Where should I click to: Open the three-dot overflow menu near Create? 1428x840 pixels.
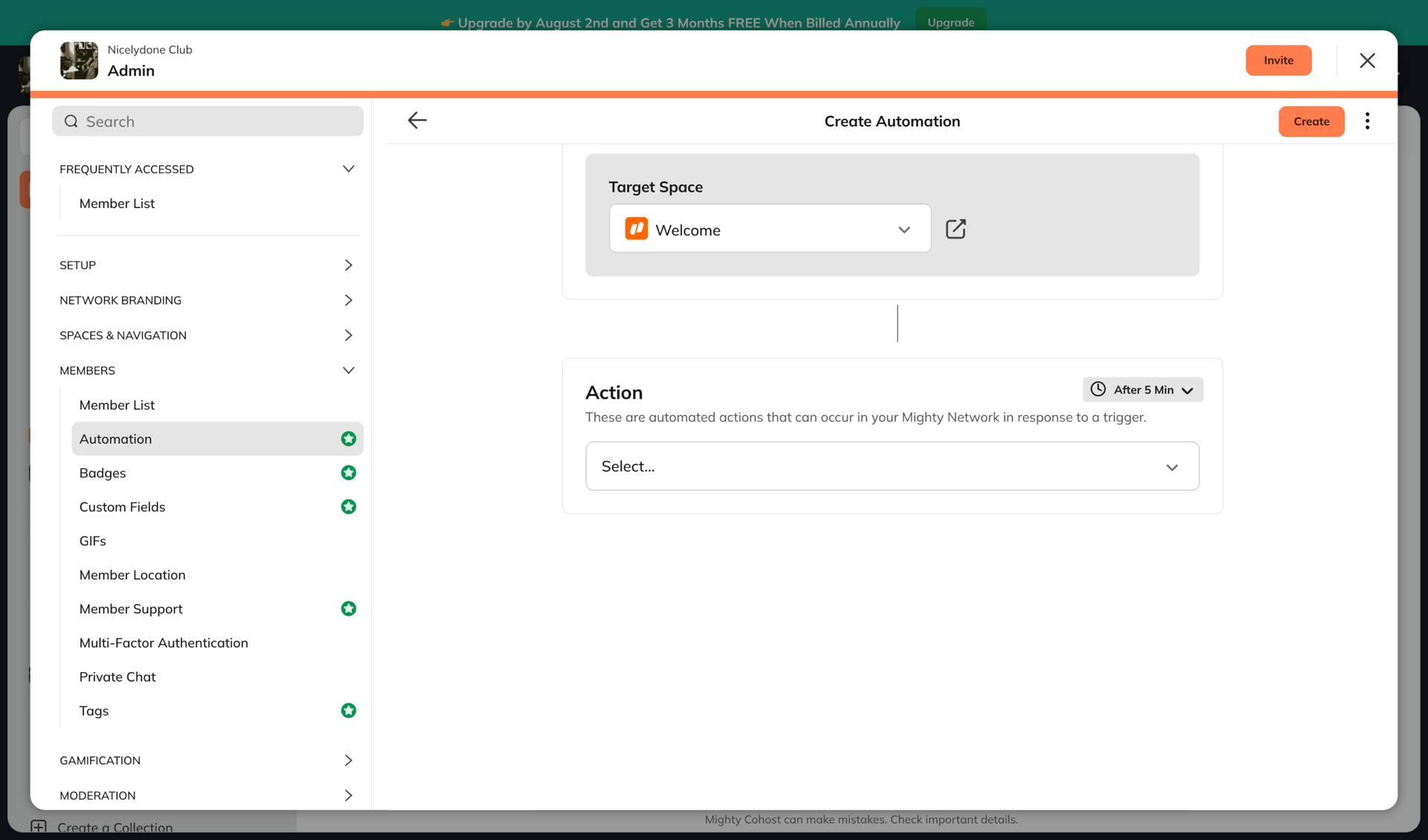(x=1367, y=120)
